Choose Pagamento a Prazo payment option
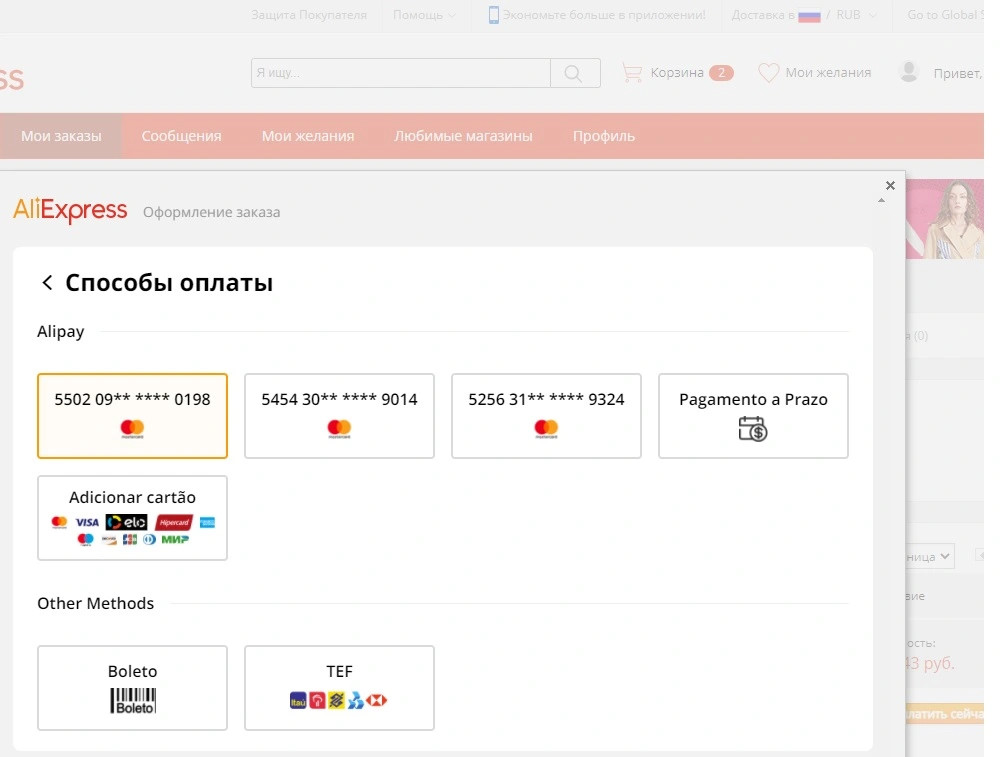Viewport: 1000px width, 757px height. (753, 416)
